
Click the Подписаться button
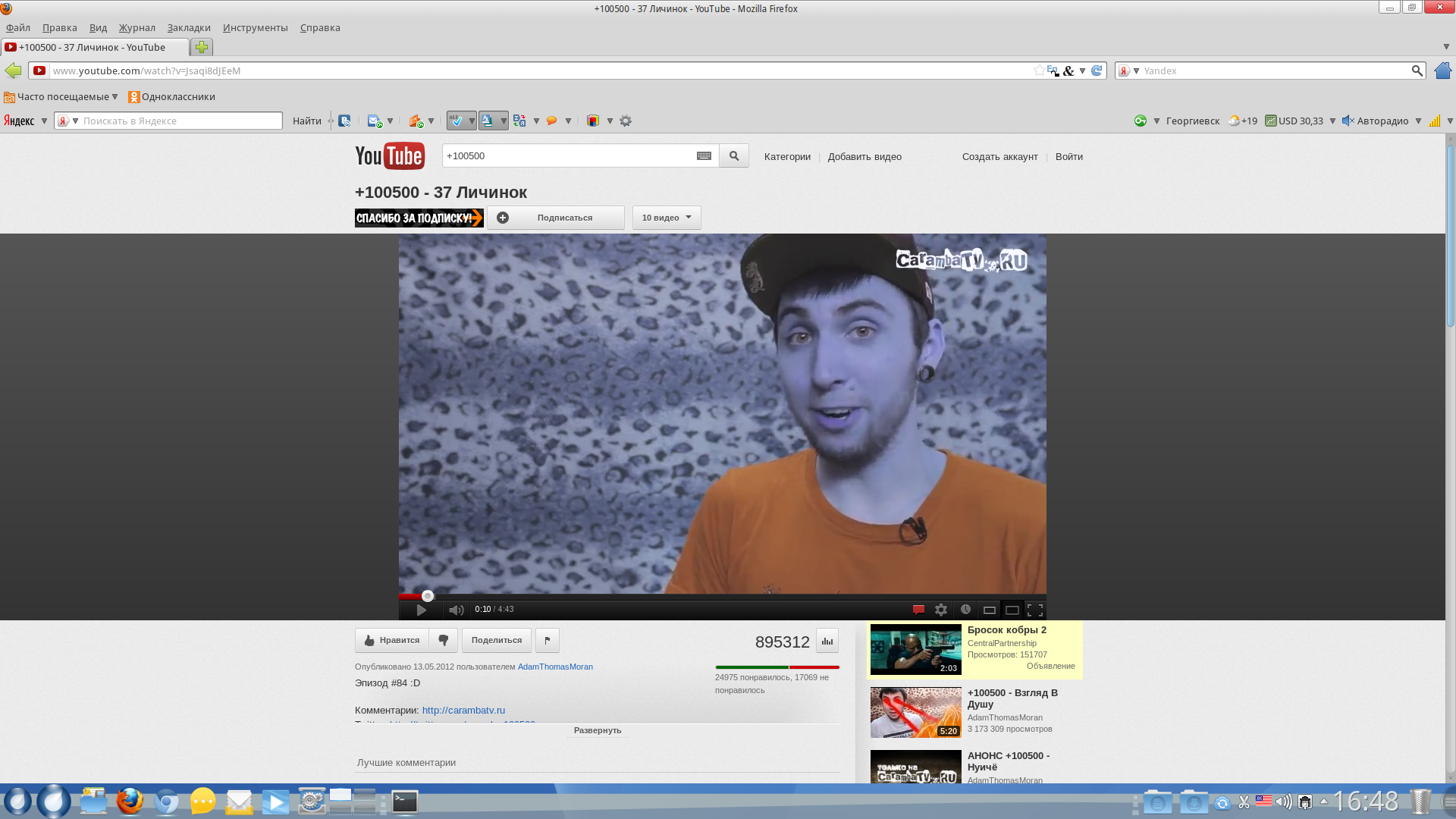[x=556, y=218]
